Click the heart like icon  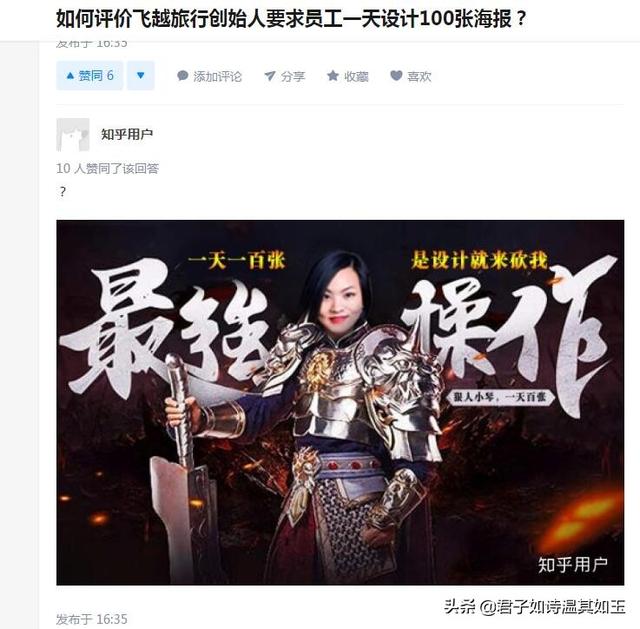tap(396, 75)
